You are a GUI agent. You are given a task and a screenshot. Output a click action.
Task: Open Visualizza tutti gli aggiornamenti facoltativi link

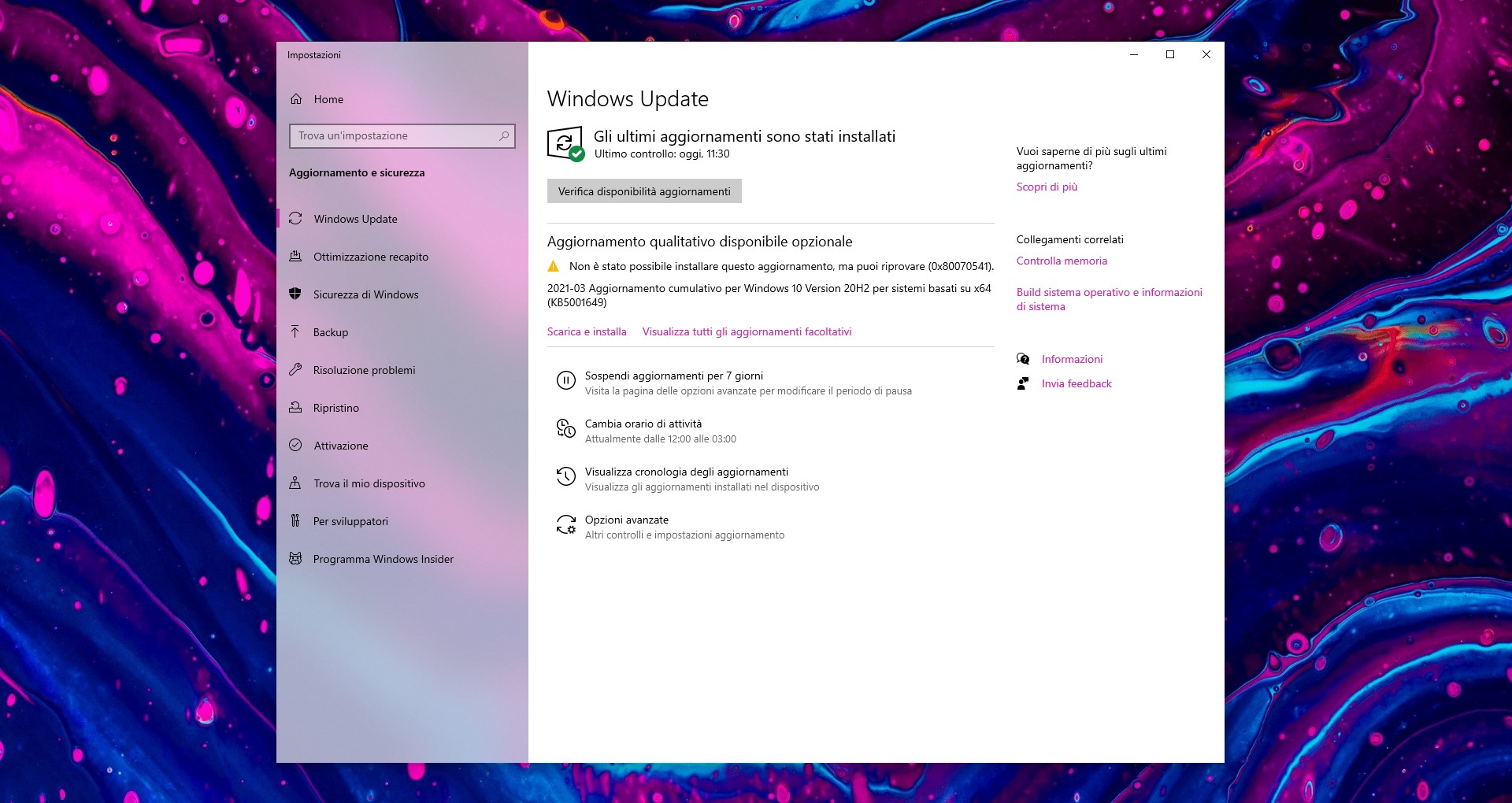[747, 331]
